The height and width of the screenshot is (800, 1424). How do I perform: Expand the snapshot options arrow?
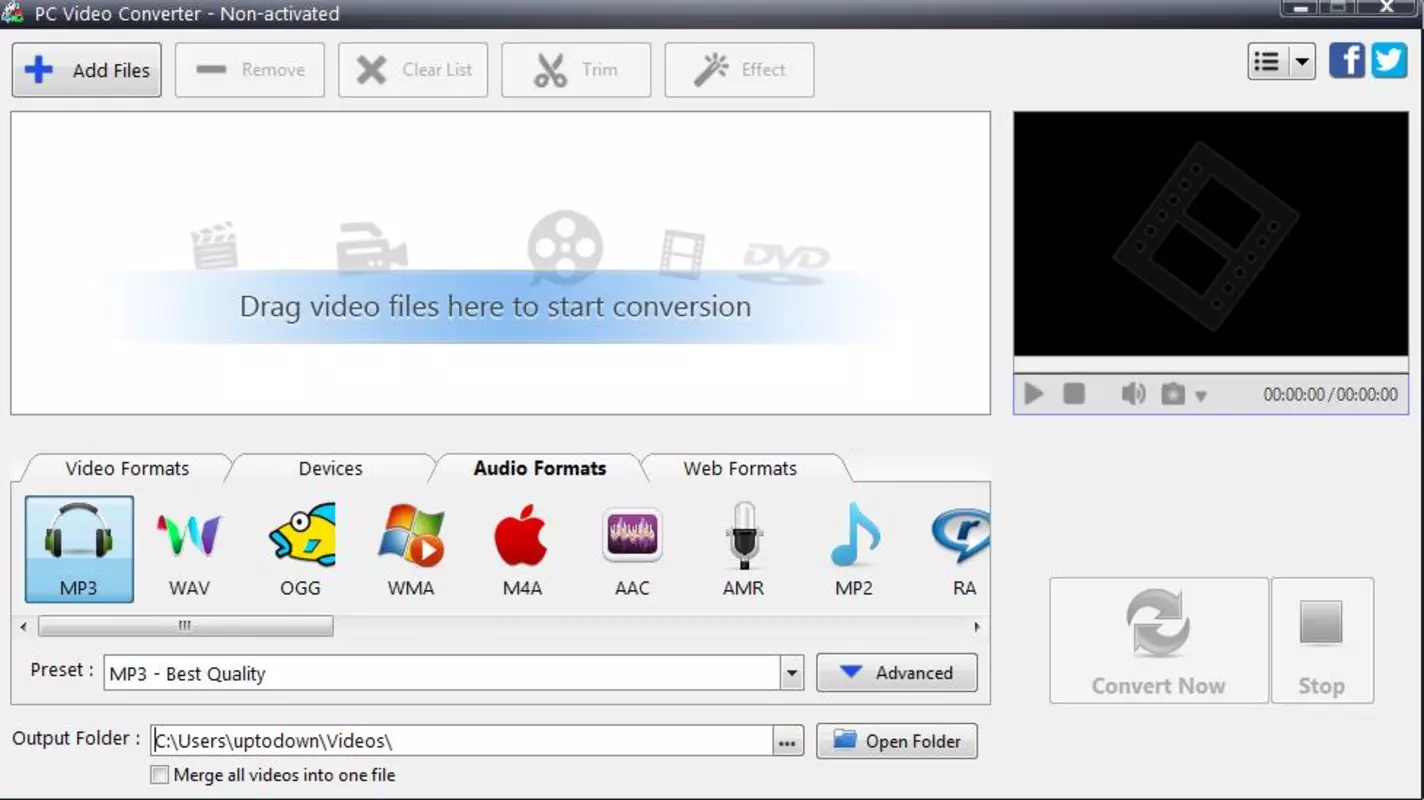pyautogui.click(x=1201, y=396)
